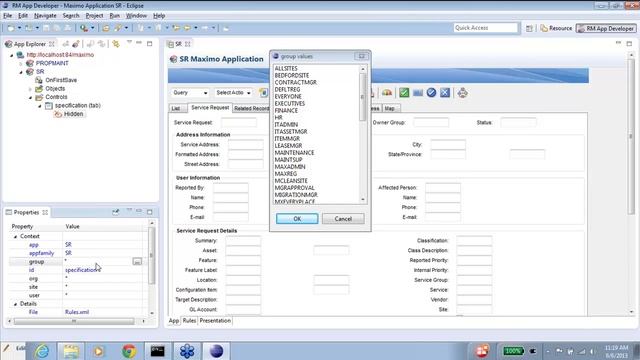Viewport: 640px width, 360px height.
Task: Expand the PROPMAINT tree node
Action: pos(21,64)
